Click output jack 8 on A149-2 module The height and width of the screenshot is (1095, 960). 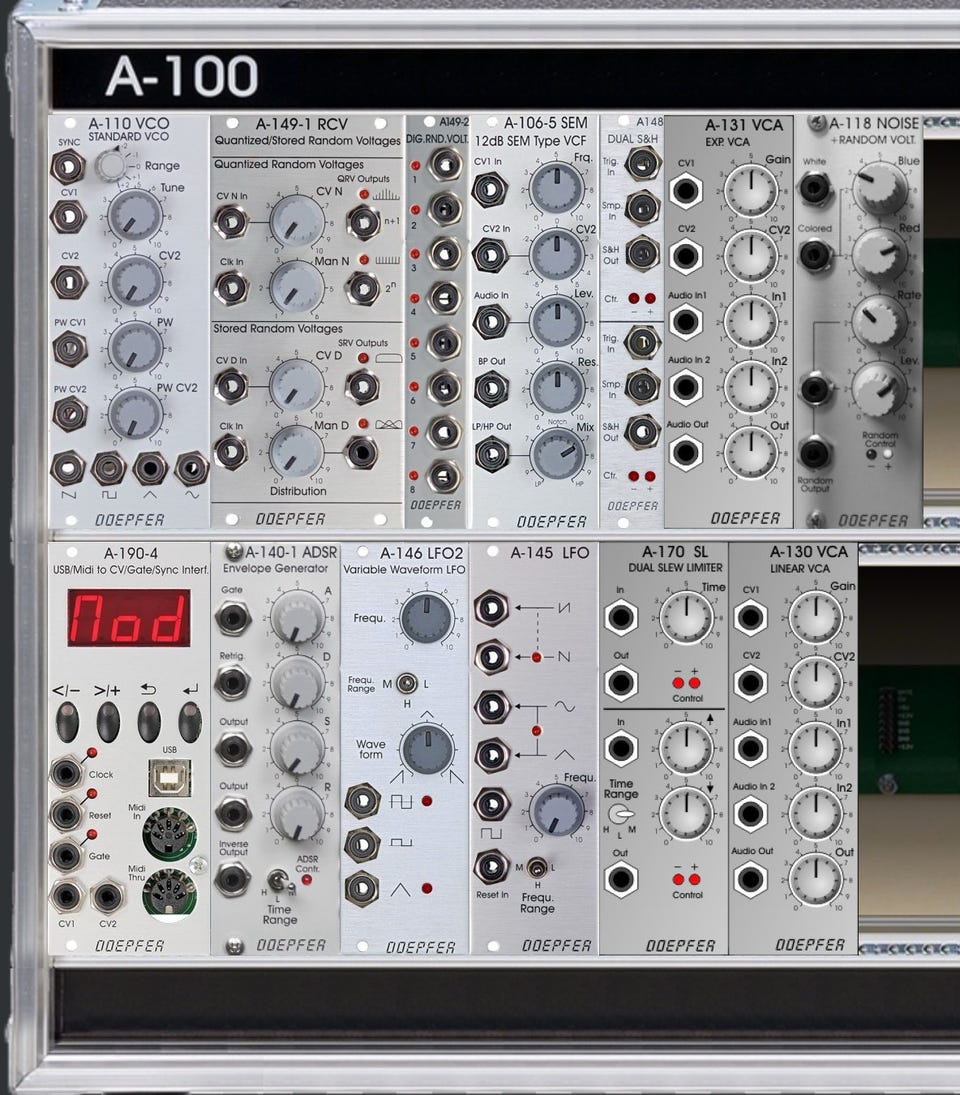click(444, 477)
